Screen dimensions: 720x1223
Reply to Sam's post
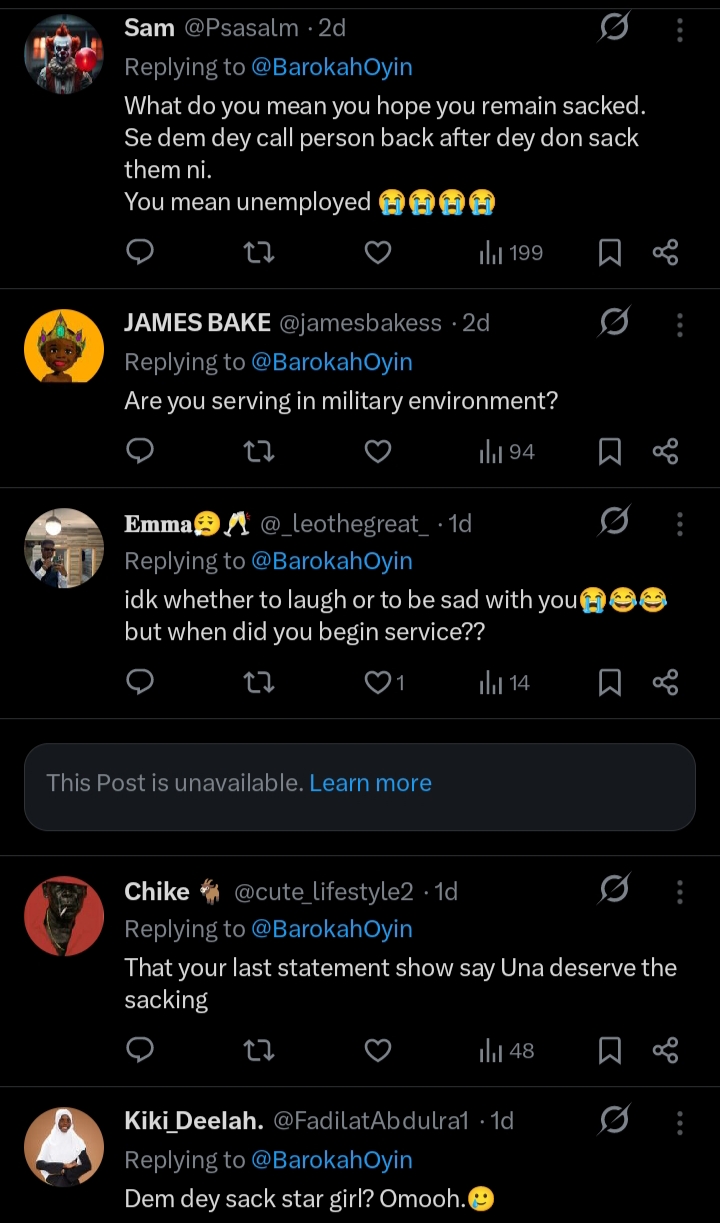pos(141,253)
